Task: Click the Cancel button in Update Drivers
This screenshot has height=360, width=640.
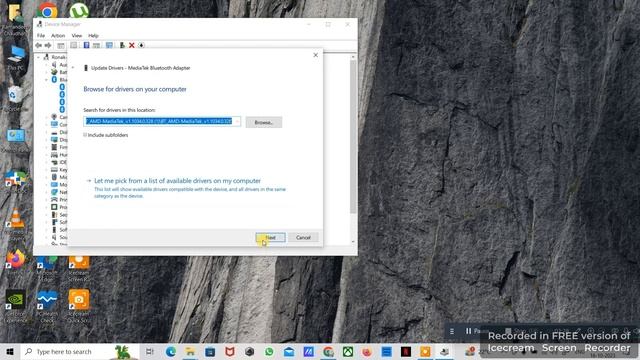Action: point(303,237)
